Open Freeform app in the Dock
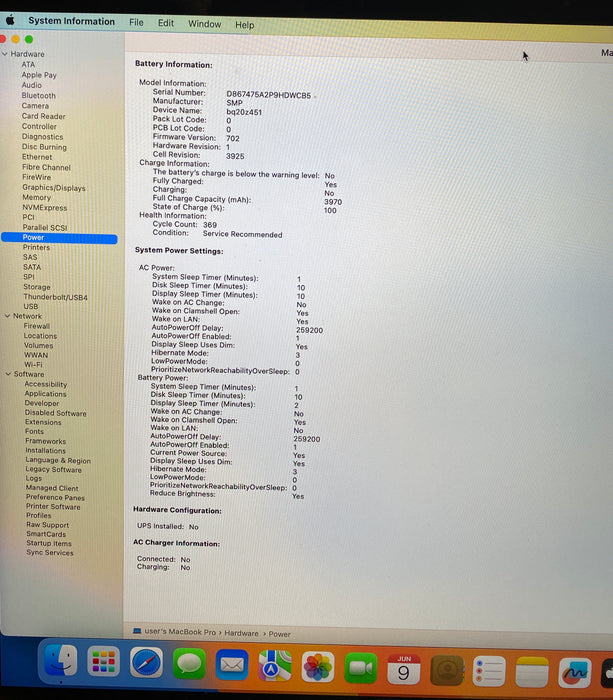The width and height of the screenshot is (613, 700). (575, 673)
